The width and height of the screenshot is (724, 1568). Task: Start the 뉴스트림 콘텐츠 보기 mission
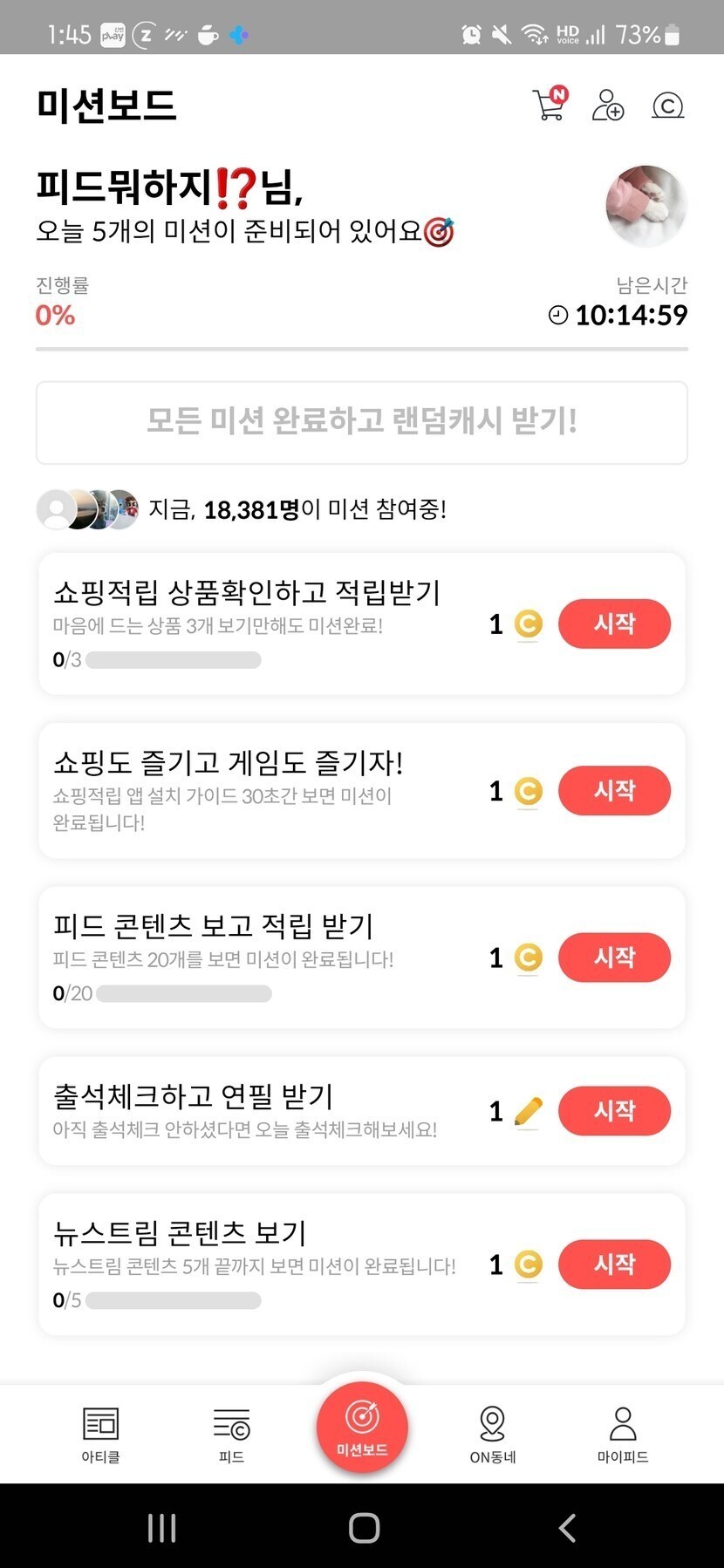point(614,1265)
